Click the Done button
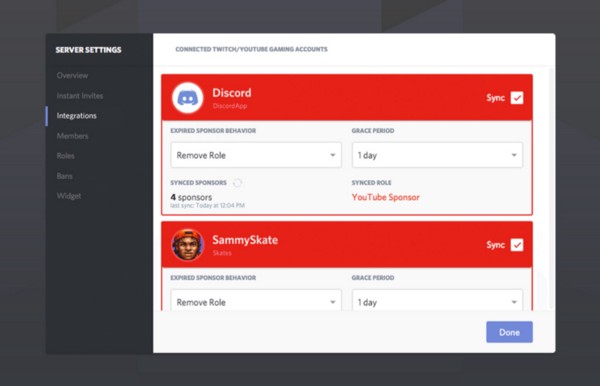Viewport: 600px width, 386px height. pos(509,332)
